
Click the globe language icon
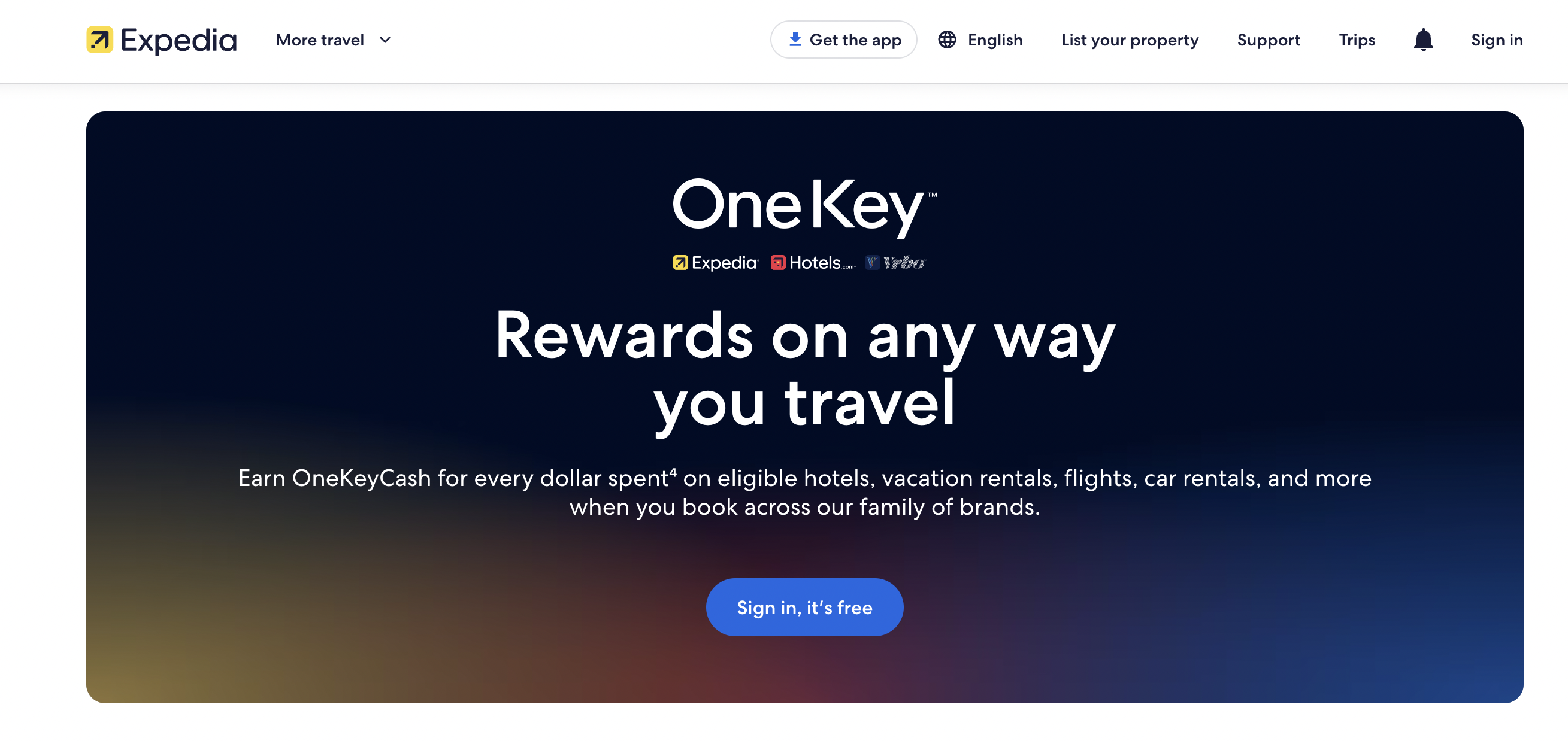[x=947, y=40]
